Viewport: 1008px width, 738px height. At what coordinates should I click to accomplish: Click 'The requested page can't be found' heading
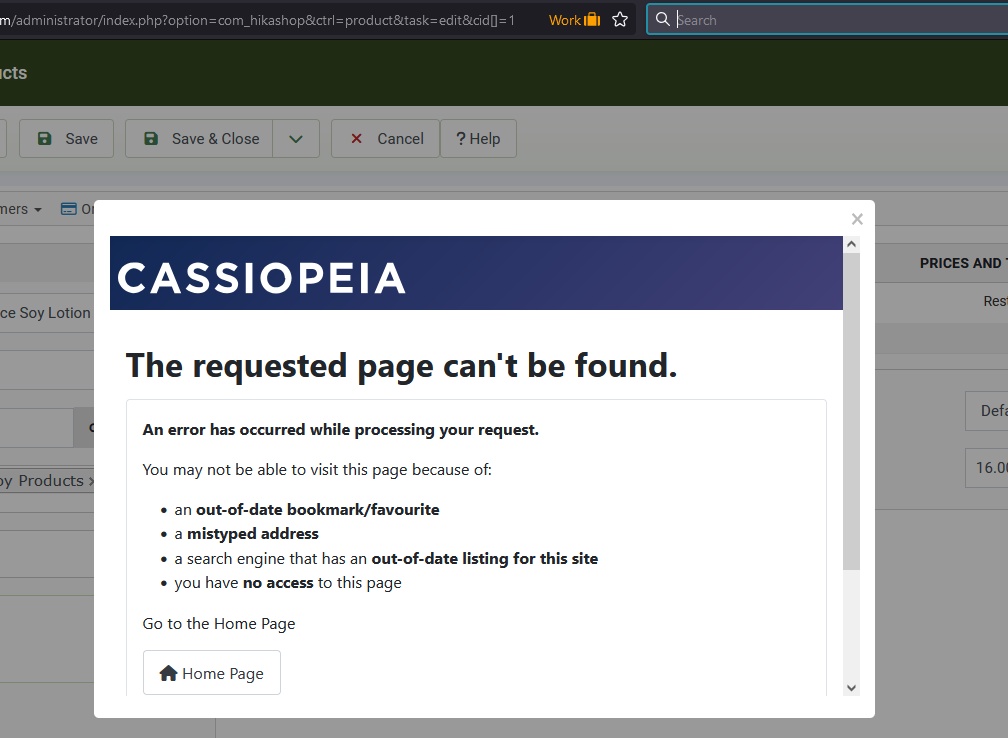[401, 366]
